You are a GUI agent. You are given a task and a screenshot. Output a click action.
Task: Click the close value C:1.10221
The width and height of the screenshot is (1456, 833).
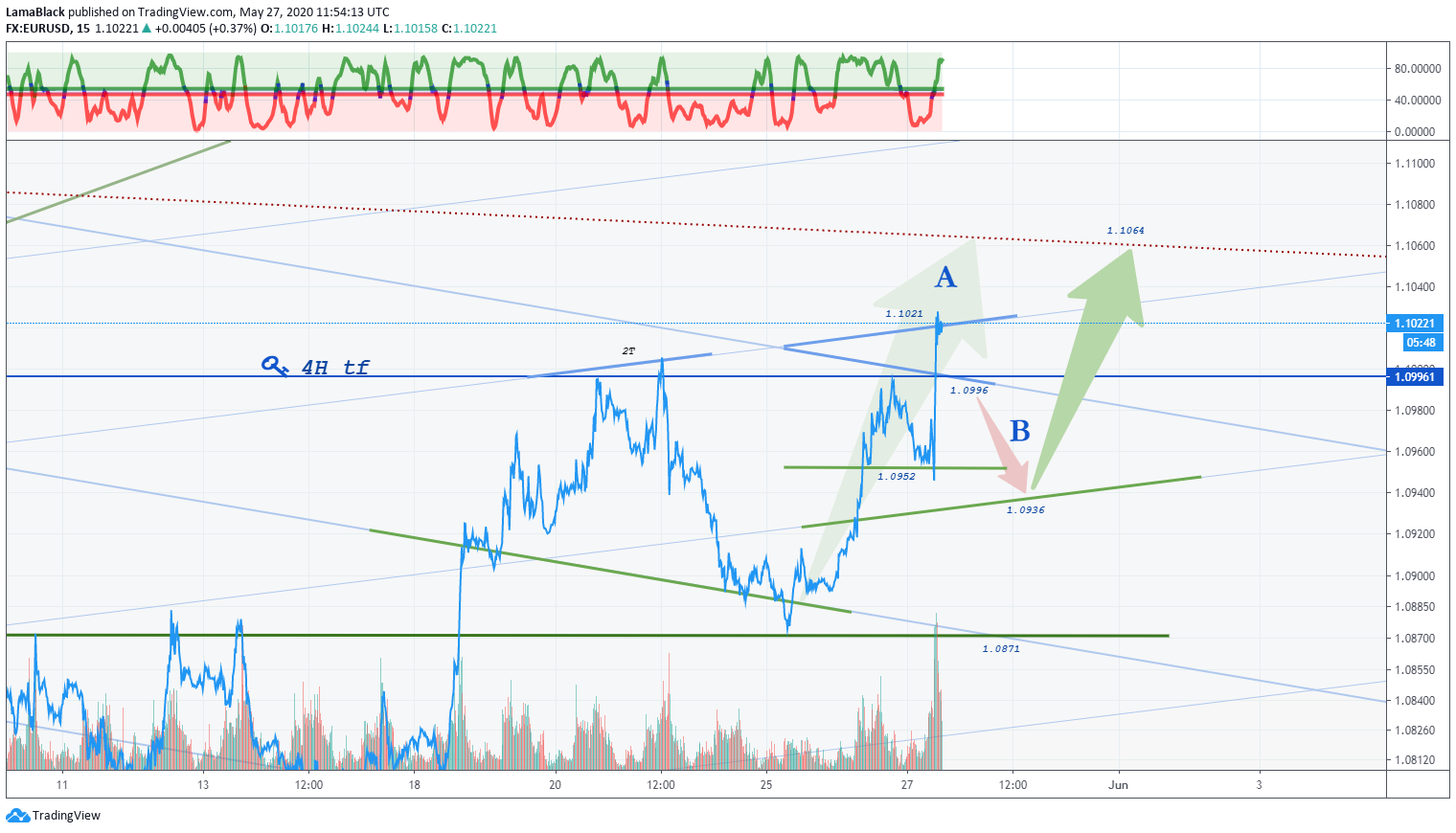(469, 29)
